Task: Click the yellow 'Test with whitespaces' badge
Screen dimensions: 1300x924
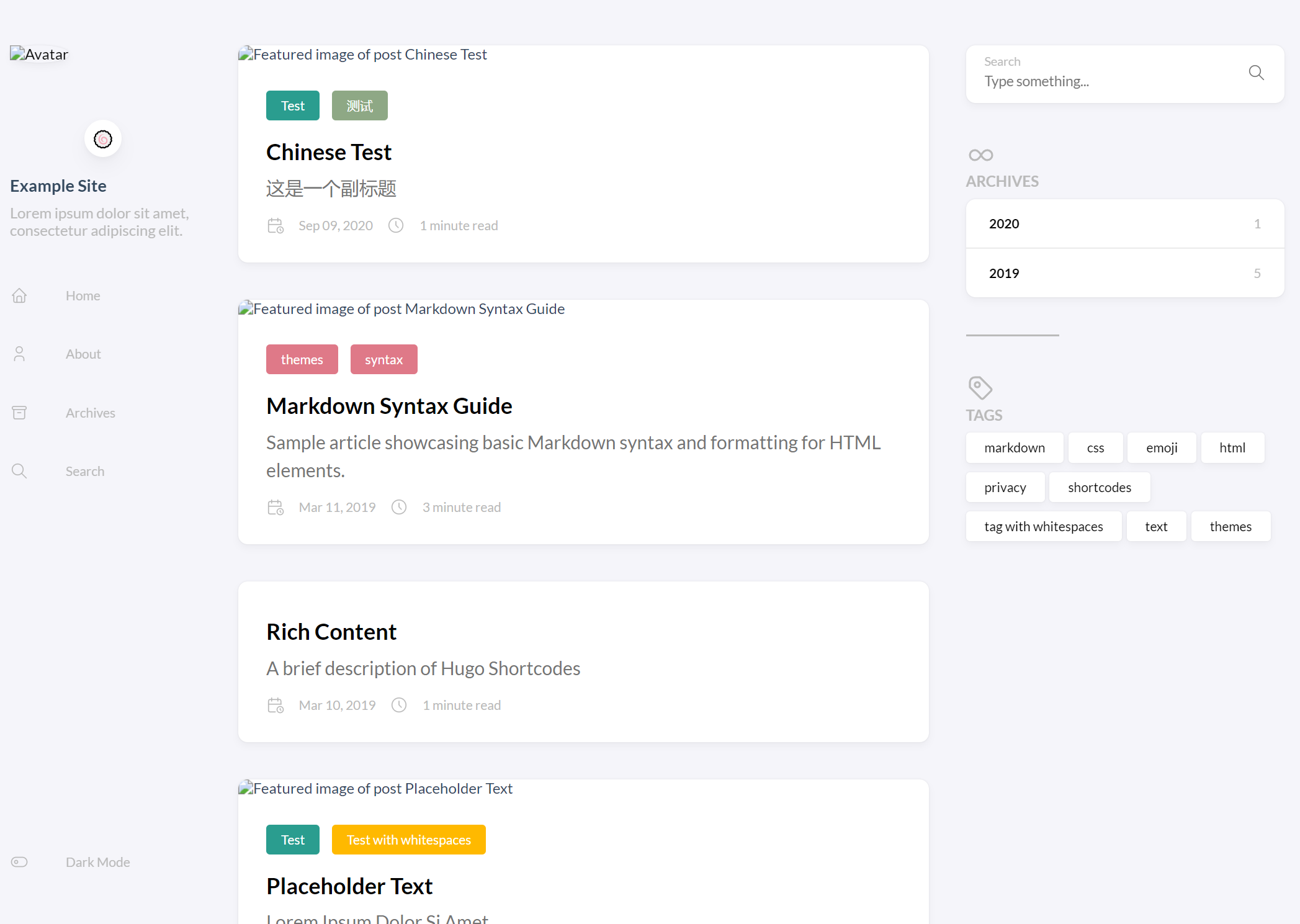Action: (408, 840)
